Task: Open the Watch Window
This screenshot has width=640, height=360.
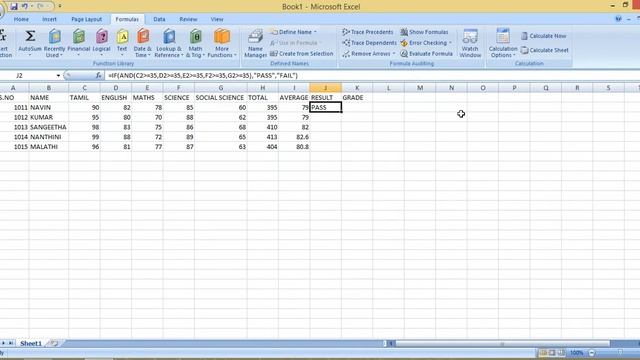Action: 470,42
